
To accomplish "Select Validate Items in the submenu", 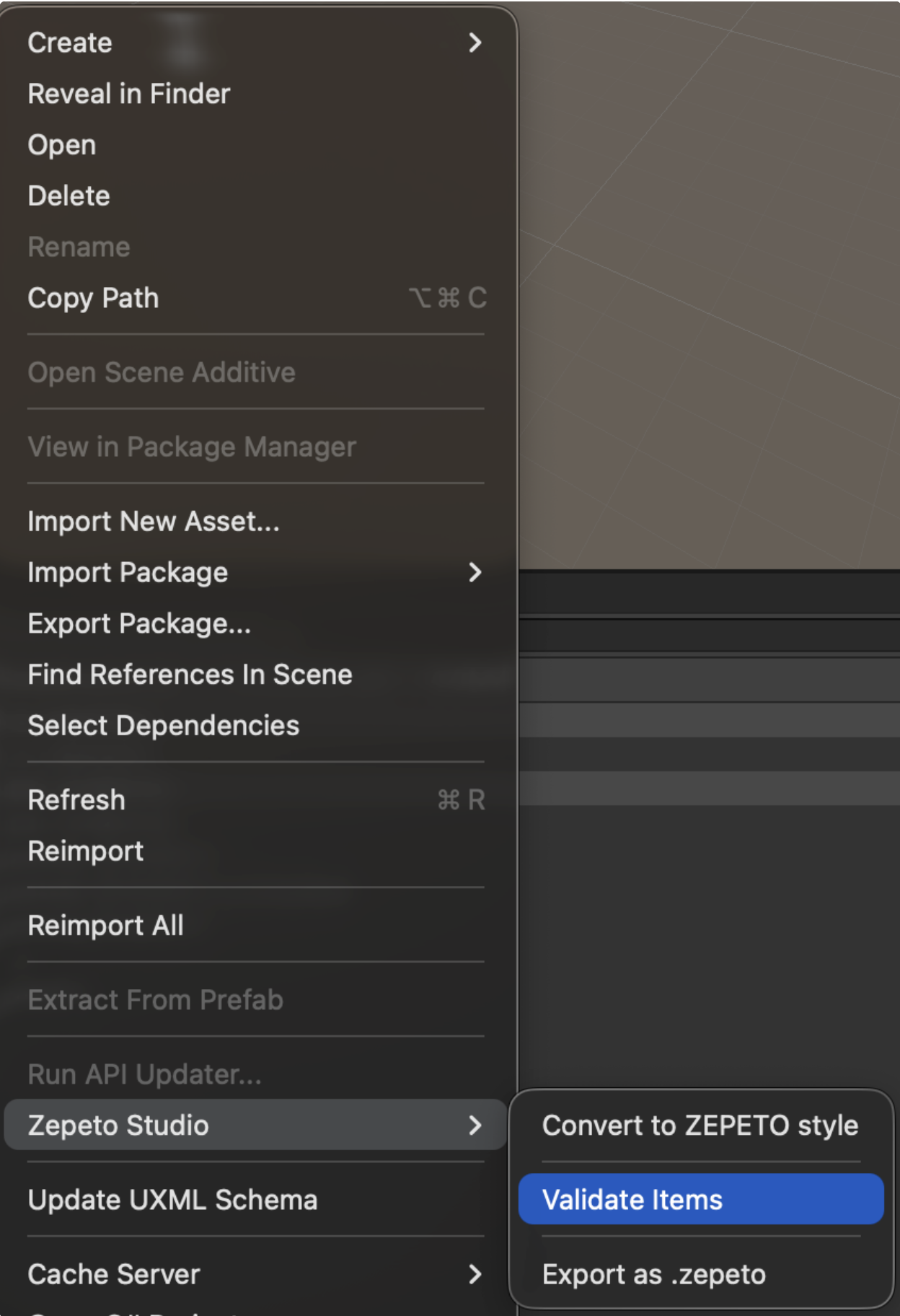I will pos(701,1199).
